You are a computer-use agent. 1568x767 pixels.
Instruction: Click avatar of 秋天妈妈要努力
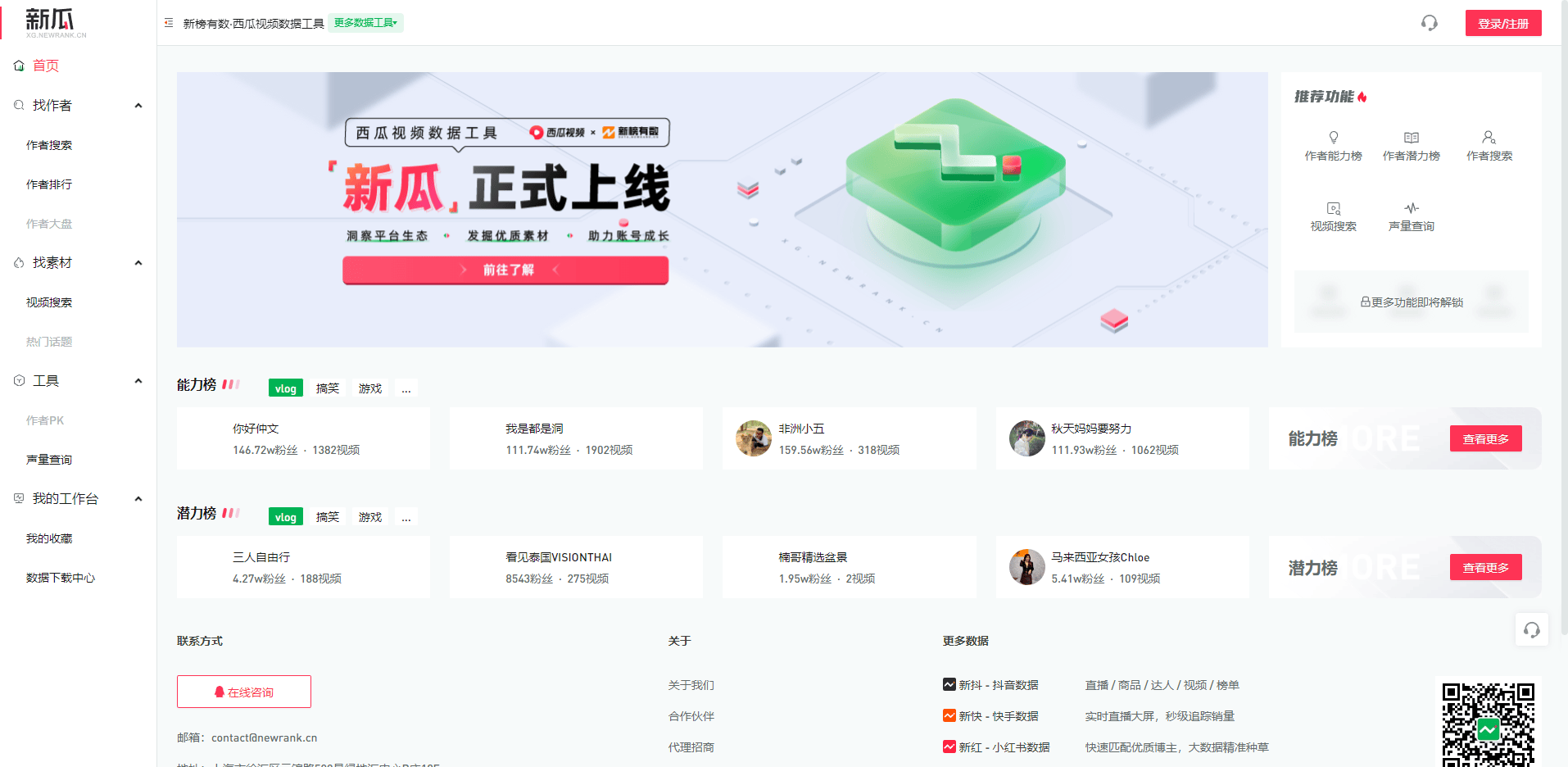click(x=1026, y=438)
